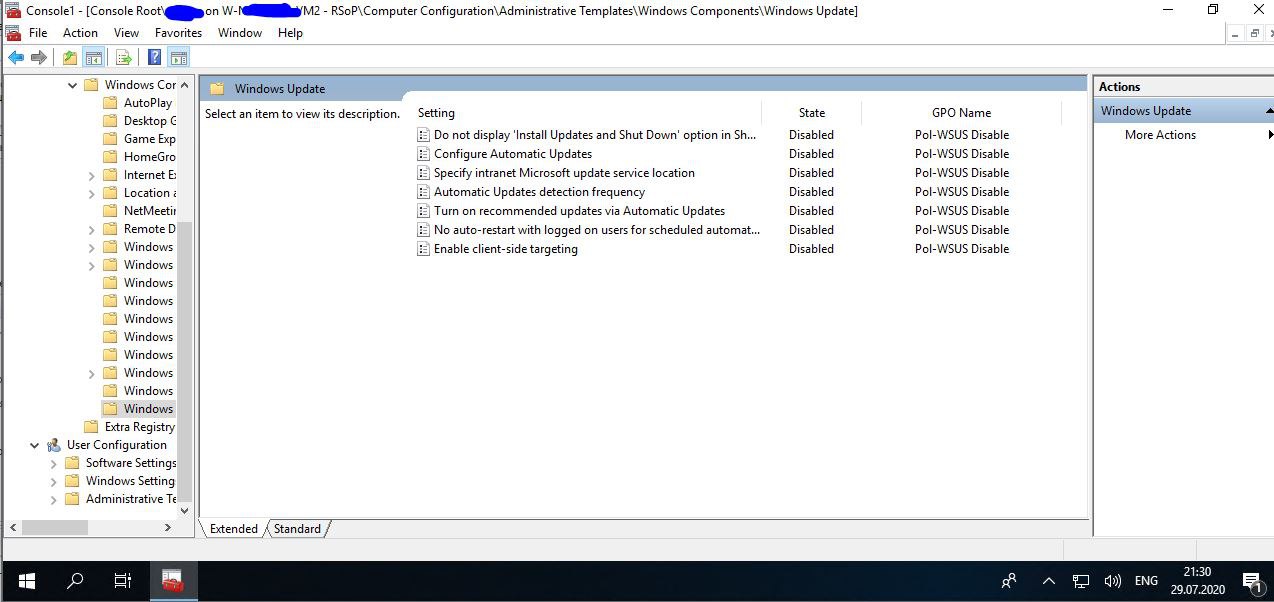The width and height of the screenshot is (1274, 602).
Task: Open the Window menu
Action: (x=240, y=33)
